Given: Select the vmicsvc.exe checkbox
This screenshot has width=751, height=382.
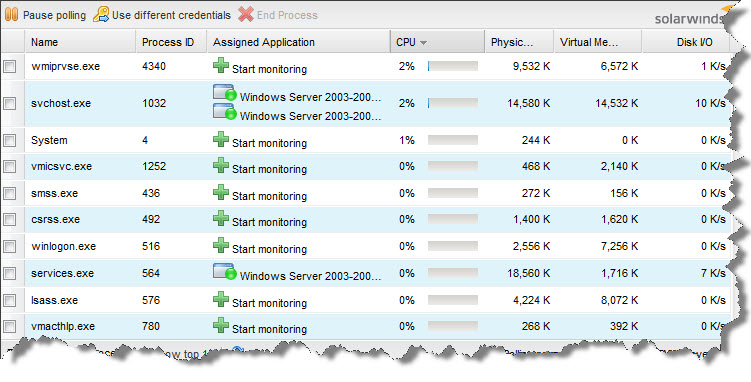Looking at the screenshot, I should [x=10, y=167].
